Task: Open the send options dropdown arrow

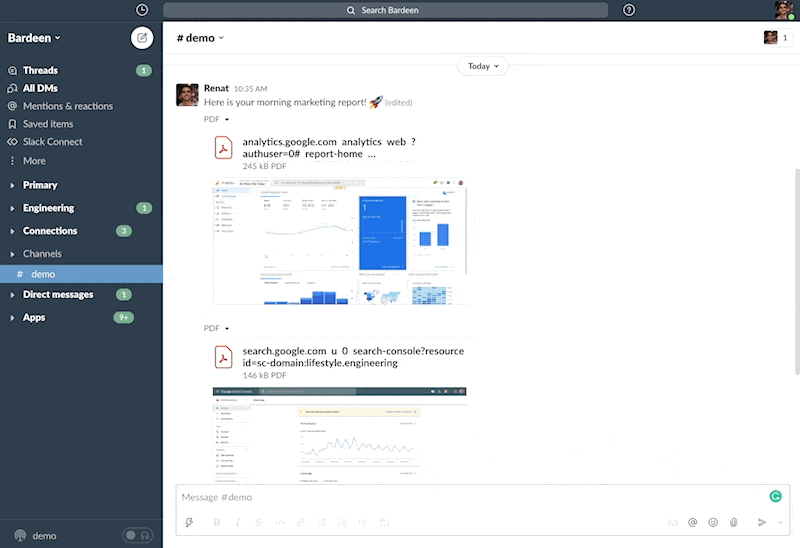Action: point(780,522)
